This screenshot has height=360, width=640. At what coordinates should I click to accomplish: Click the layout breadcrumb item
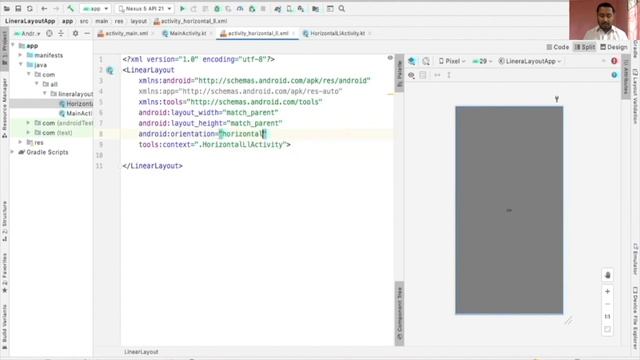point(138,21)
